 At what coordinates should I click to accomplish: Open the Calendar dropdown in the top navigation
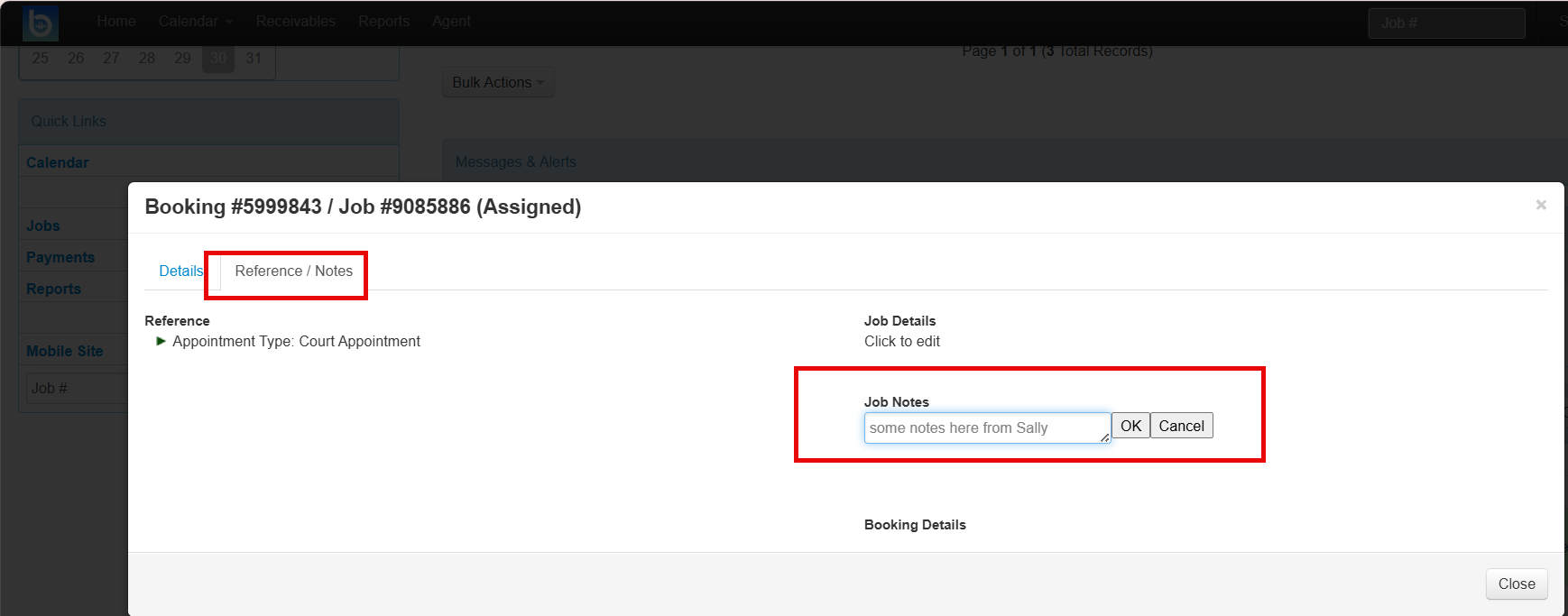pyautogui.click(x=196, y=22)
